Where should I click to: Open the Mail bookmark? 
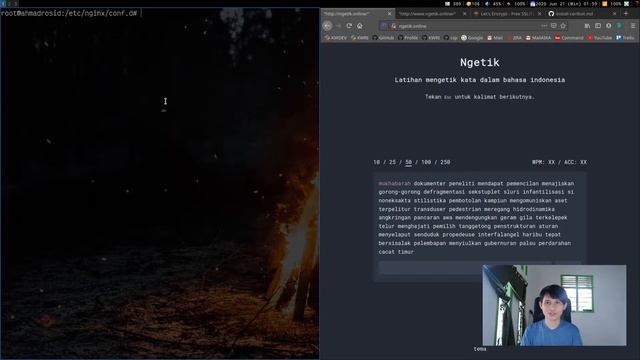coord(495,38)
